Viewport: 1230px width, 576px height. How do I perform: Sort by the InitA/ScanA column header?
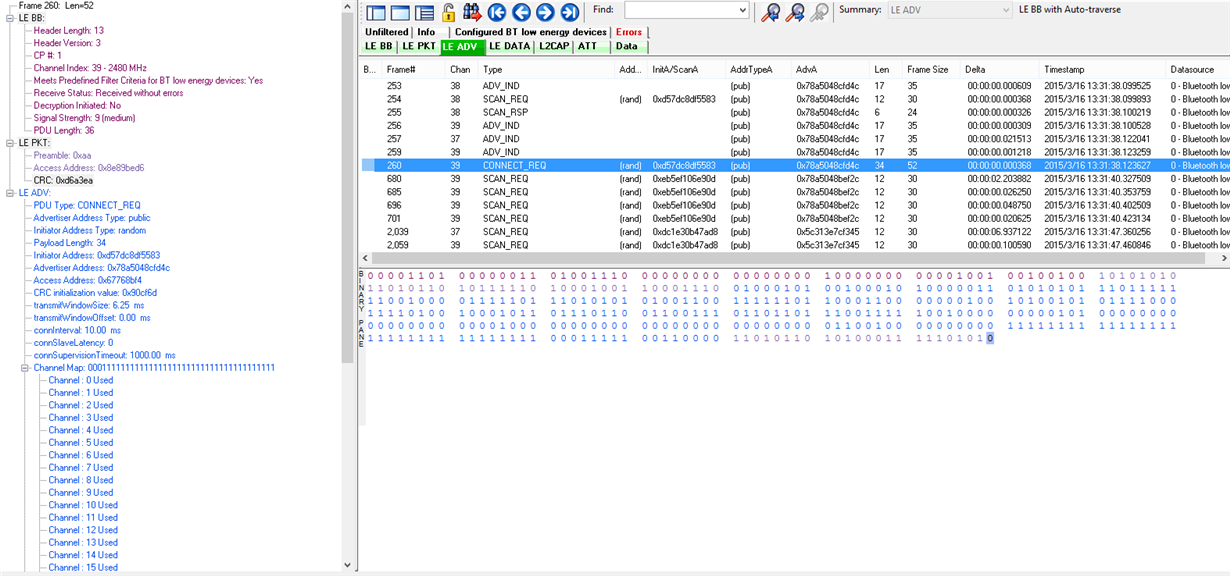(x=687, y=70)
